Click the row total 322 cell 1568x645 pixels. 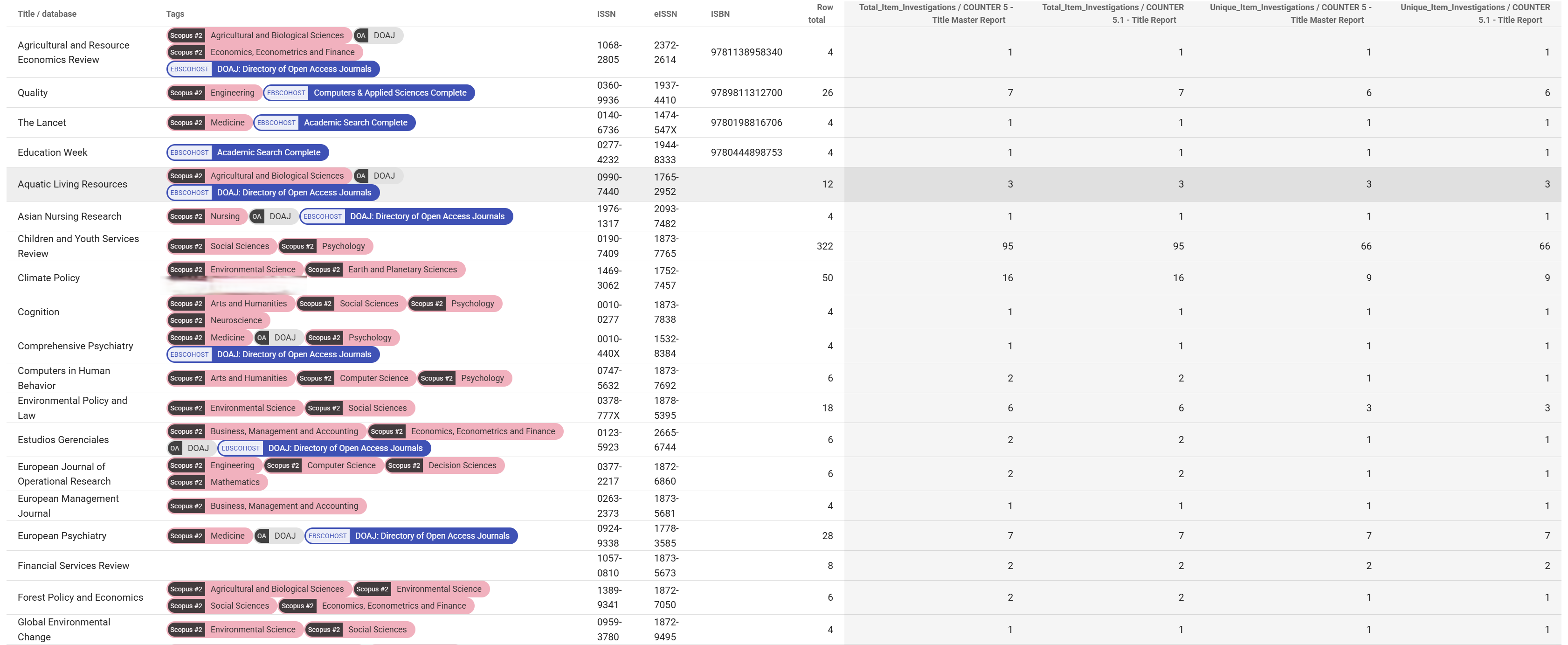(824, 246)
